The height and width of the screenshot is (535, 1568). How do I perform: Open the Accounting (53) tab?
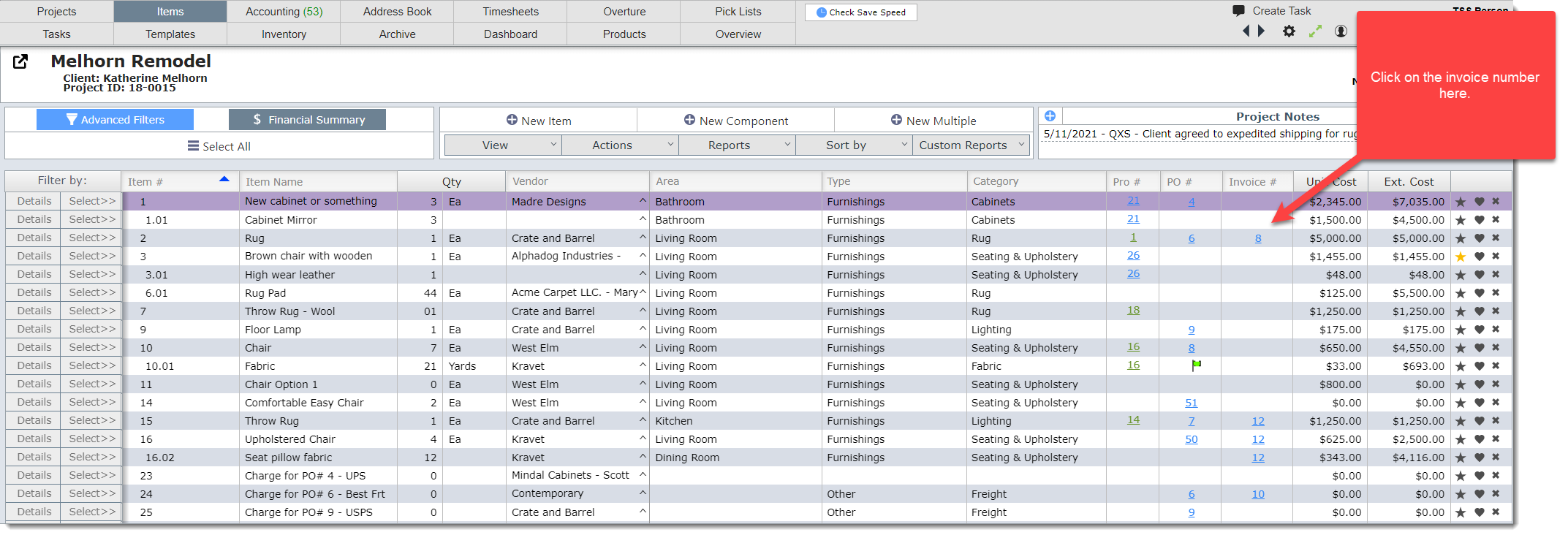[x=284, y=12]
